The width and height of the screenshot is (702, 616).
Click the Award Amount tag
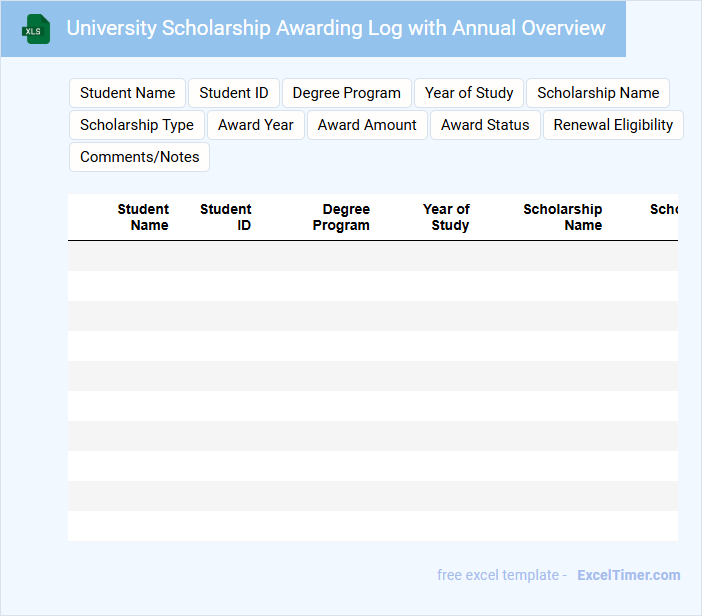(367, 125)
